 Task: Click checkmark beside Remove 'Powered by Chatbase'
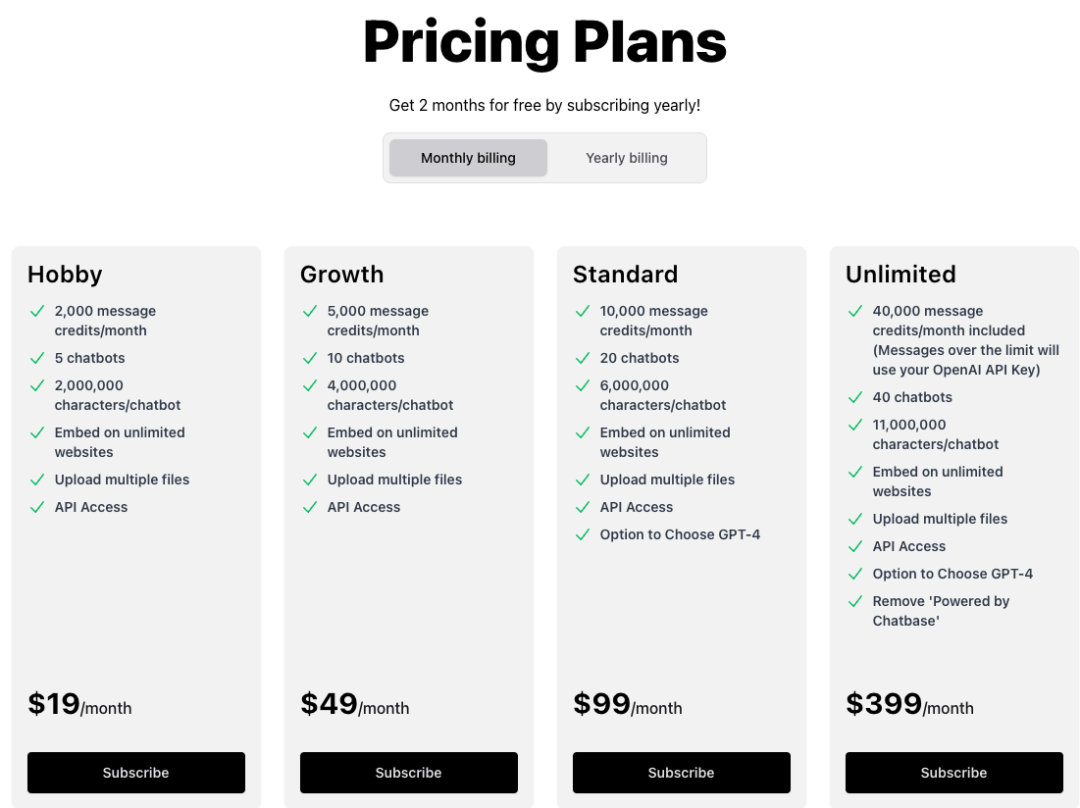[x=855, y=601]
